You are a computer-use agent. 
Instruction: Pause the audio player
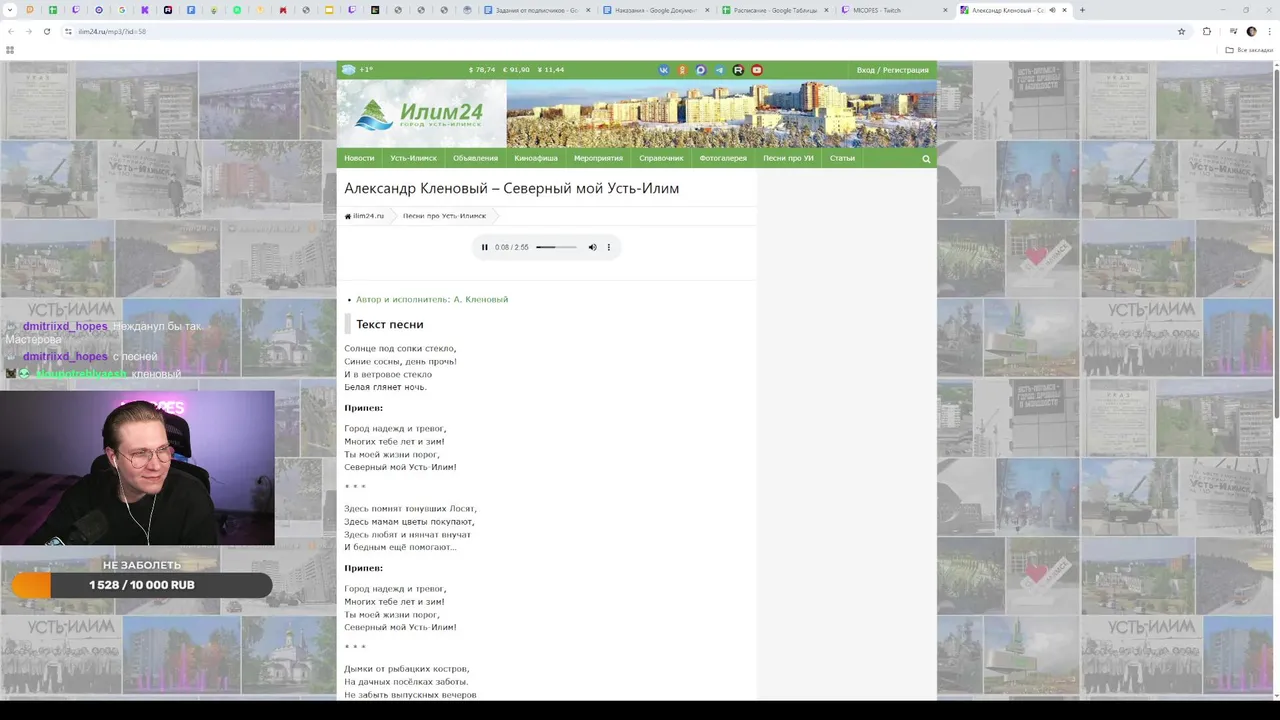point(485,247)
